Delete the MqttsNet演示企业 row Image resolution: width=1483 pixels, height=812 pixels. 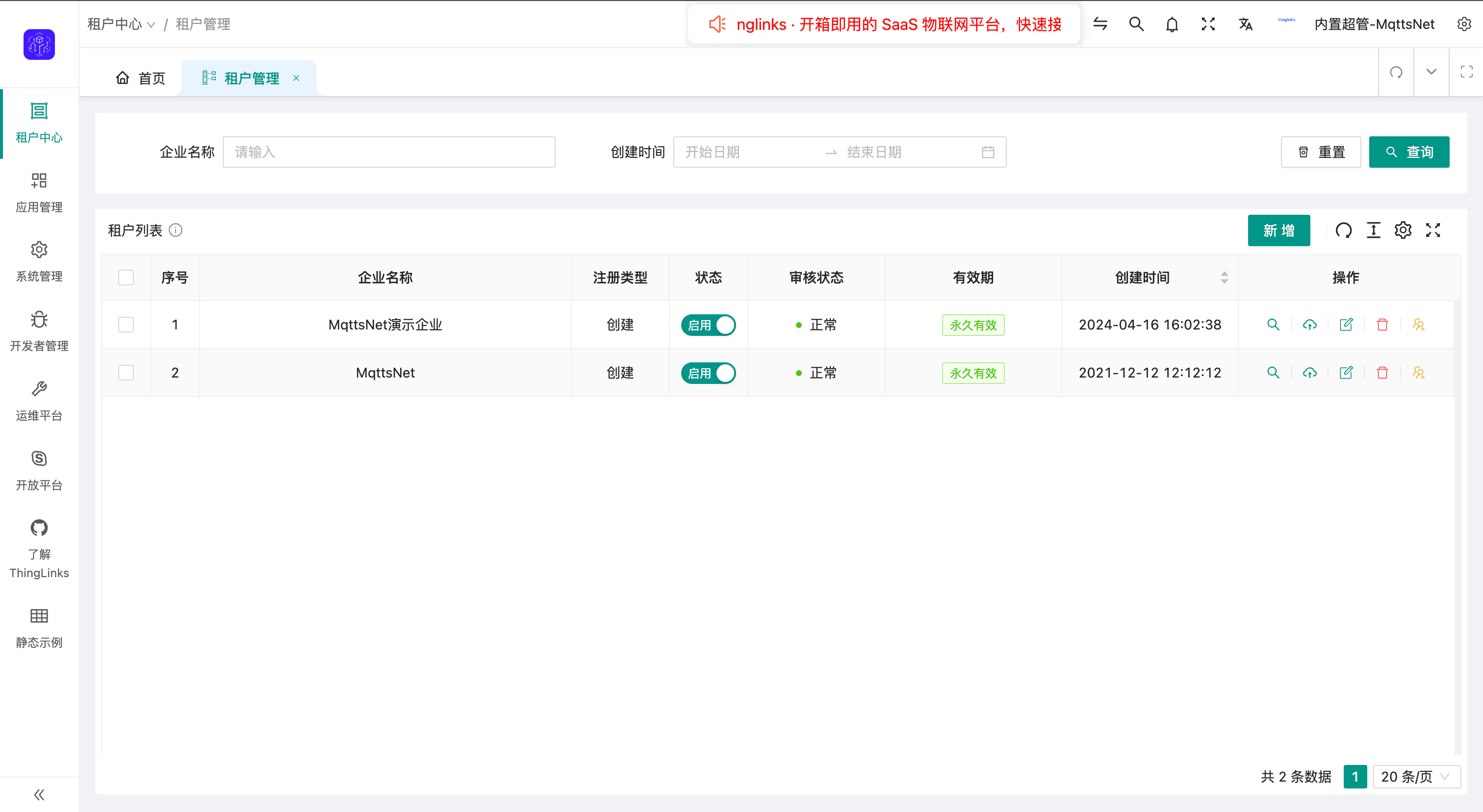1382,325
